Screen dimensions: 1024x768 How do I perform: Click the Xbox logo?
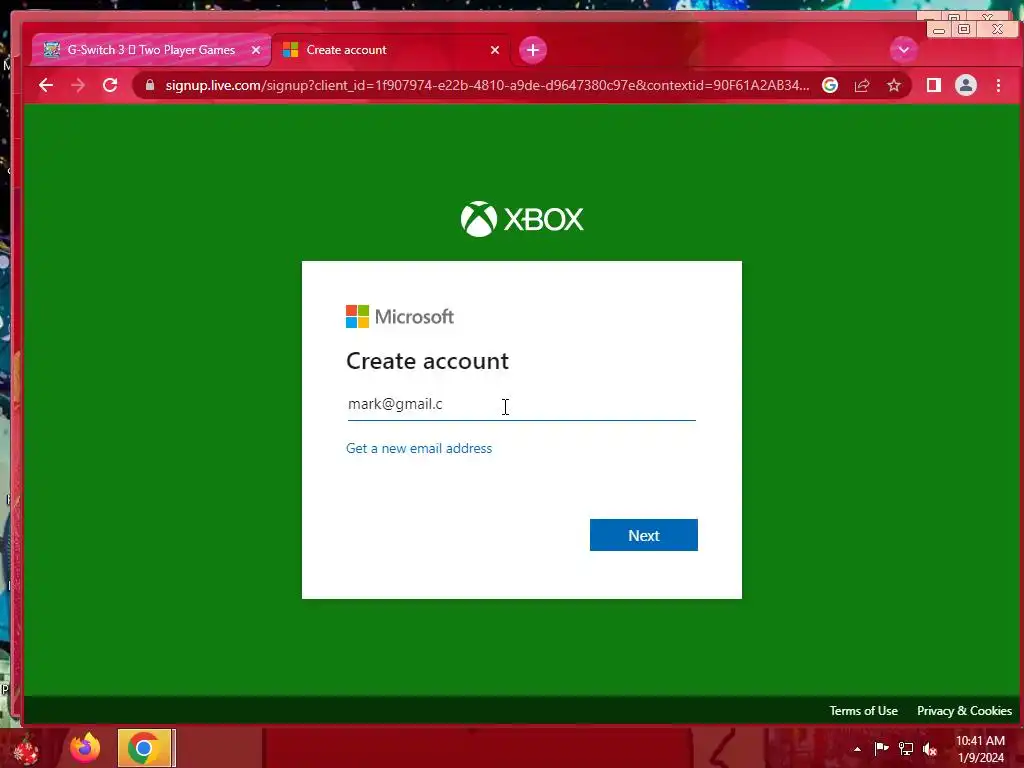[522, 219]
